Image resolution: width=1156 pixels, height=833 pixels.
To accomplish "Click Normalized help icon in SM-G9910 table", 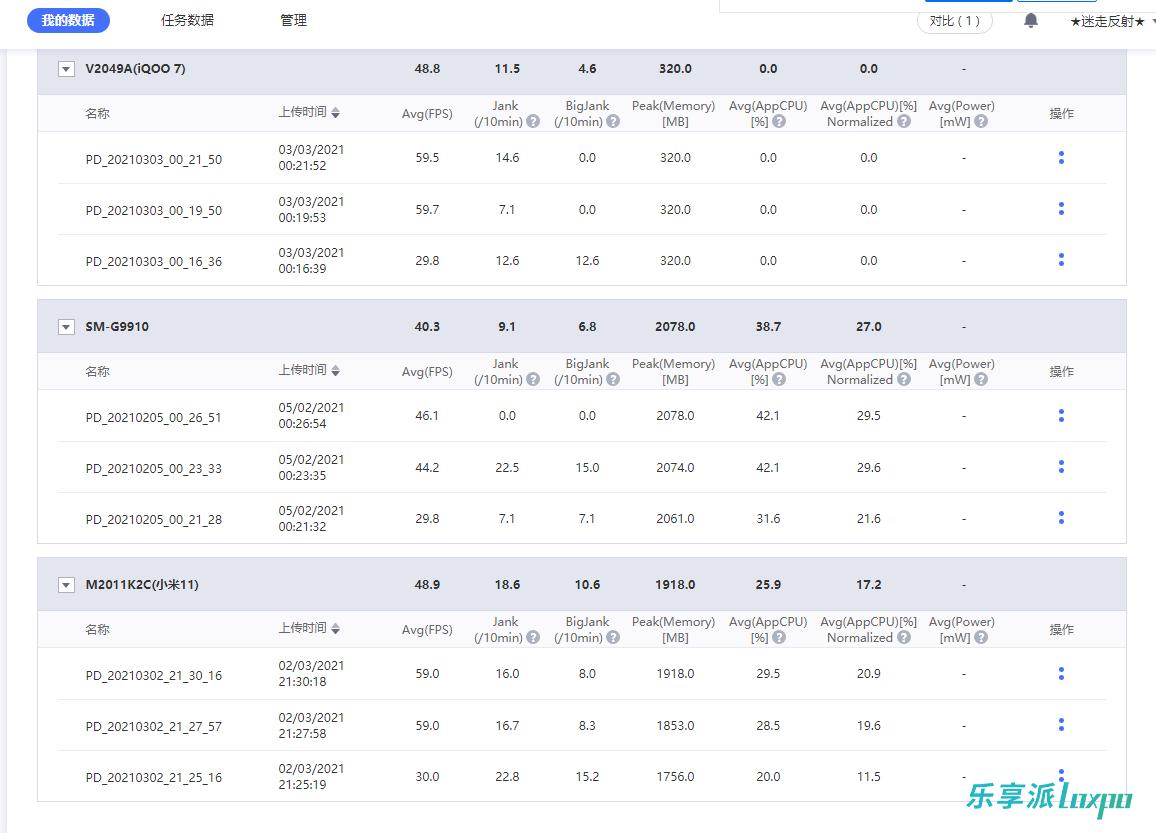I will click(x=904, y=380).
